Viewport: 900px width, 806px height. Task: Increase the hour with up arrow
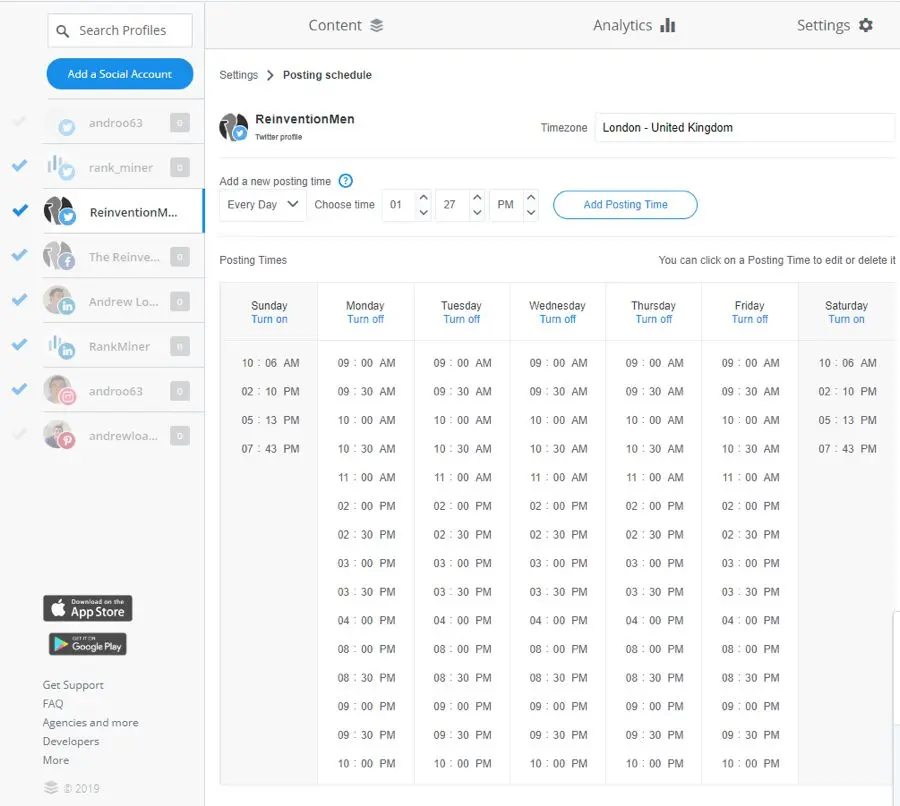pos(423,198)
